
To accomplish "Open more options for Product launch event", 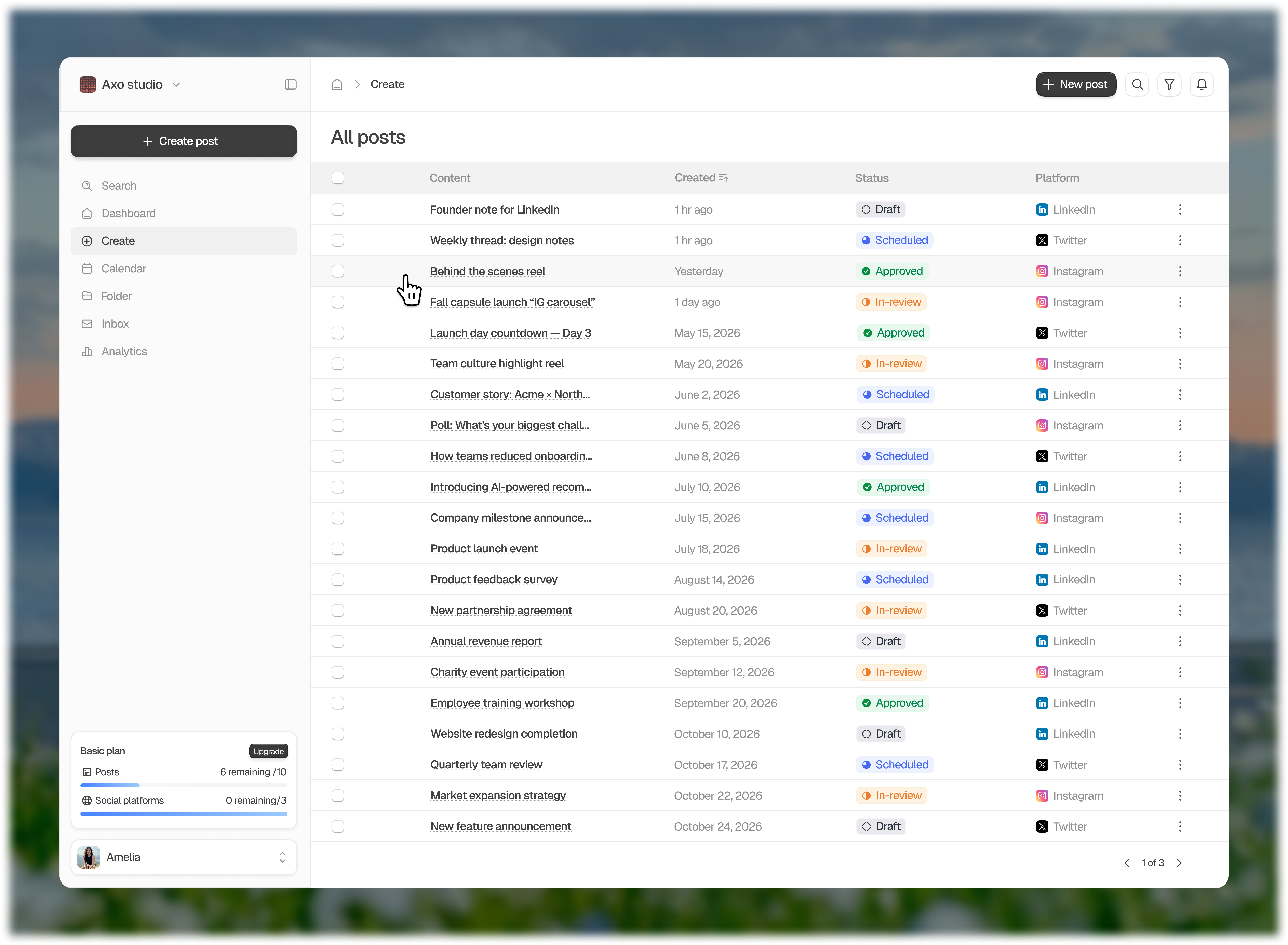I will (1180, 549).
